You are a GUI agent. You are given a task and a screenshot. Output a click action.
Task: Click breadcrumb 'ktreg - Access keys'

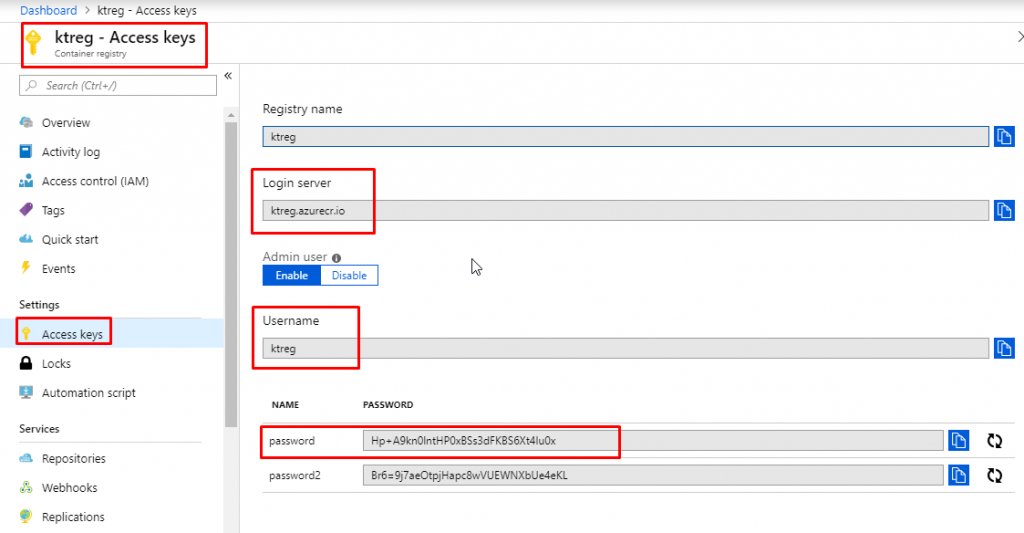point(147,10)
